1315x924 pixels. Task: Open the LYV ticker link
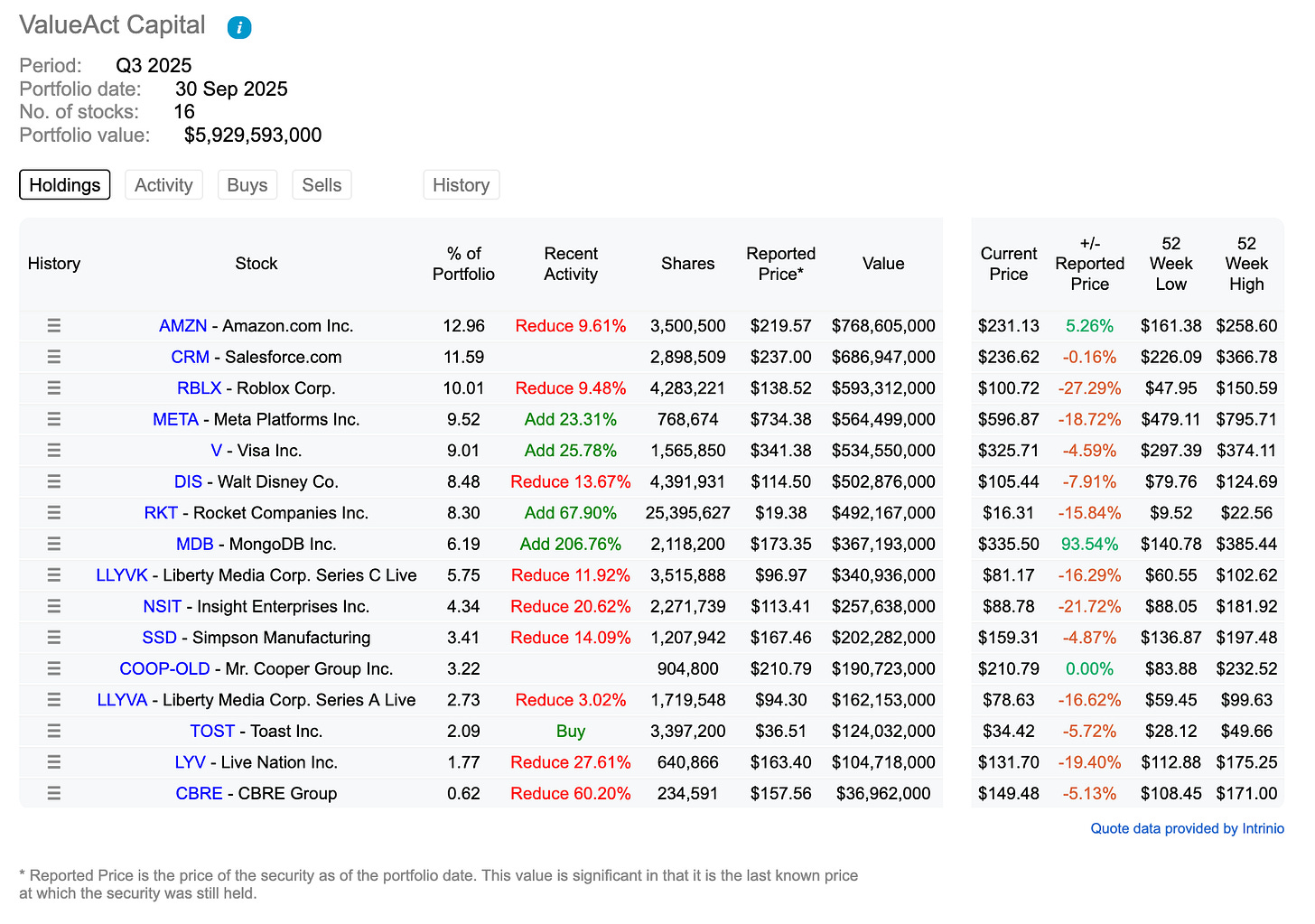tap(191, 762)
